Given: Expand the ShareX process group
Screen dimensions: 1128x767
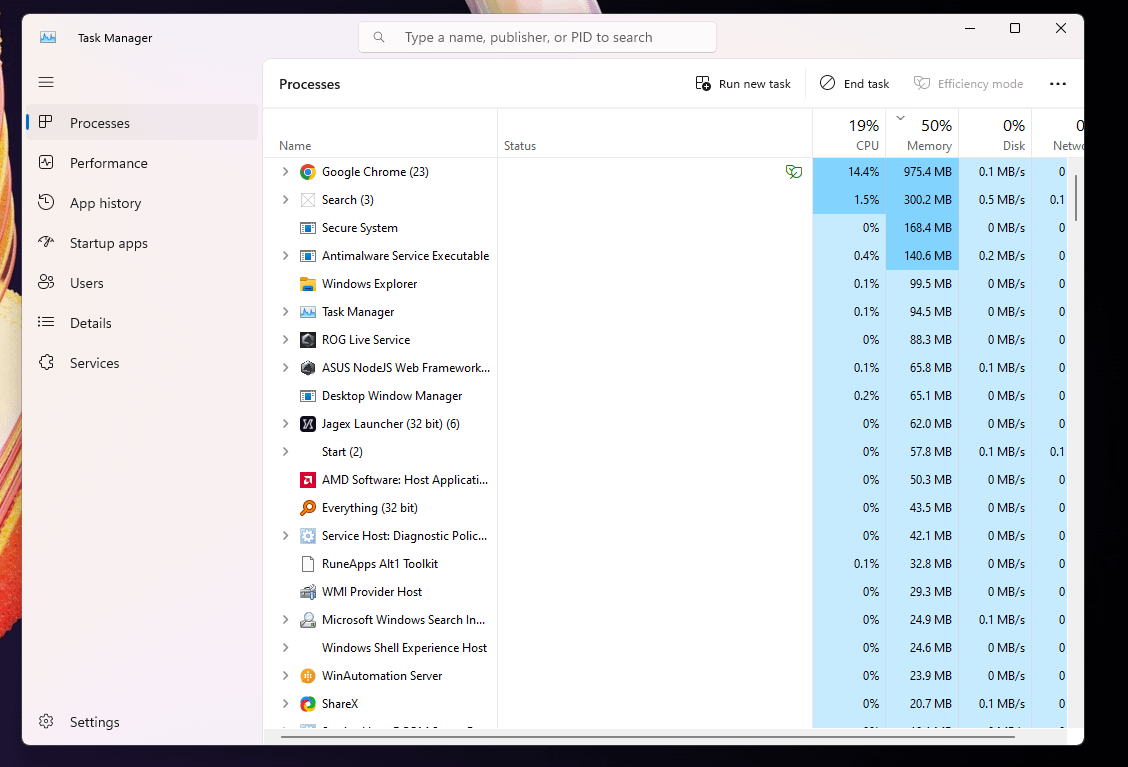Looking at the screenshot, I should (286, 704).
